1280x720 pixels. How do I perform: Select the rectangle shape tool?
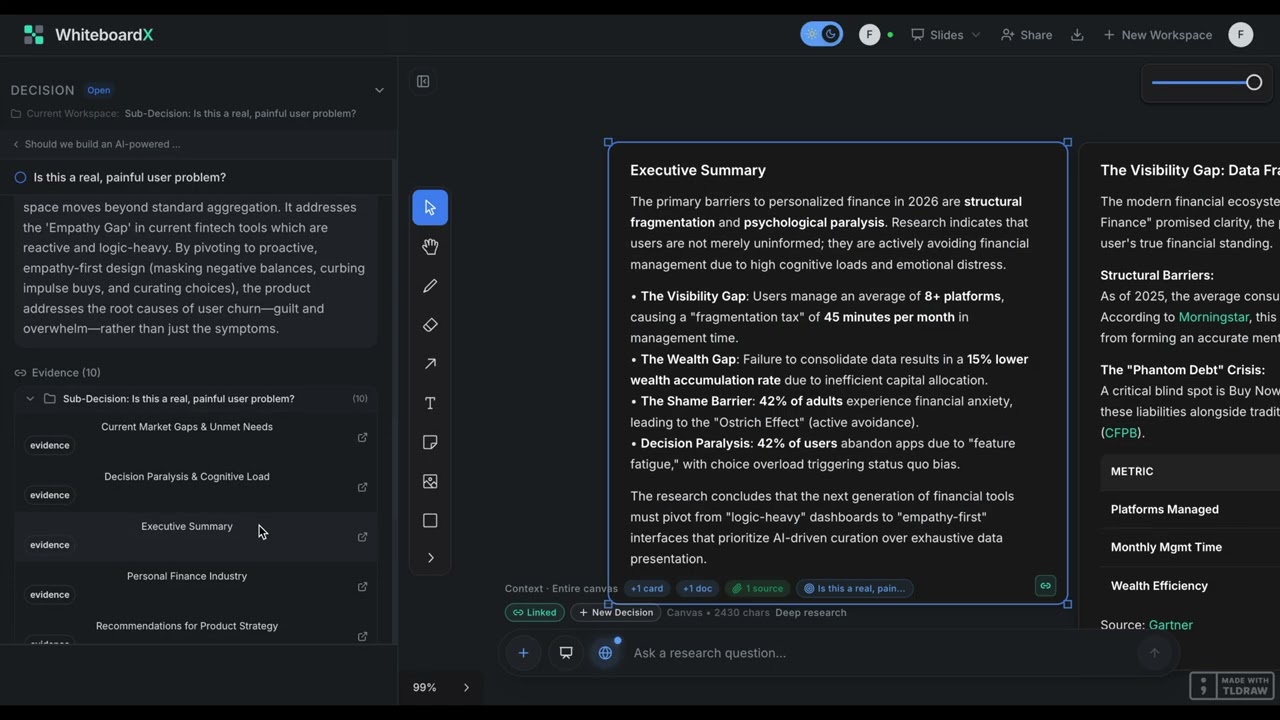coord(430,520)
